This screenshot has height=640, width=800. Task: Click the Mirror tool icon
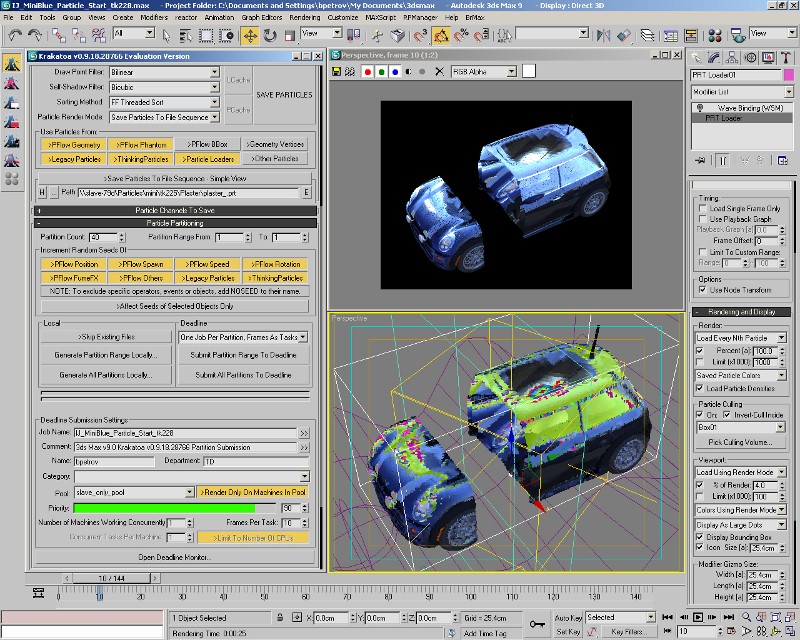pyautogui.click(x=603, y=35)
